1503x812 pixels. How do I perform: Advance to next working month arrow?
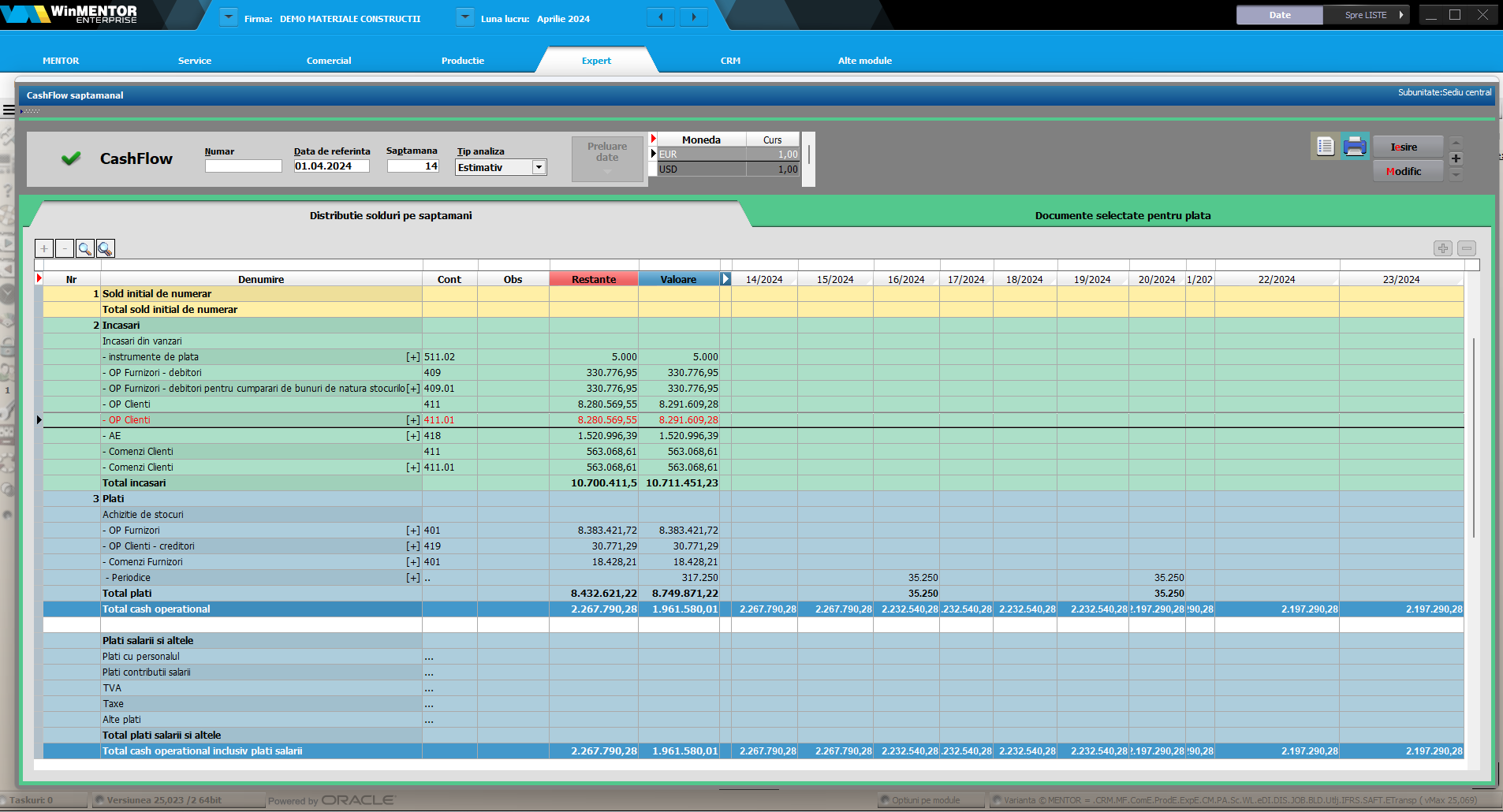pos(694,17)
